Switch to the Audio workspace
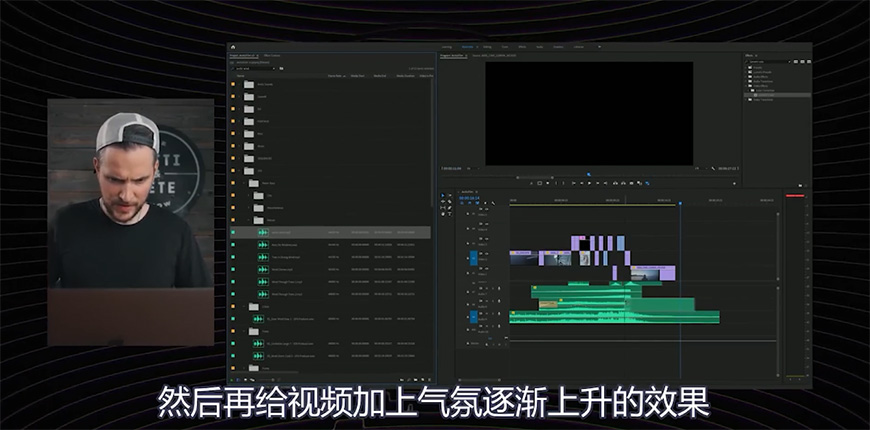The image size is (870, 430). pyautogui.click(x=539, y=47)
